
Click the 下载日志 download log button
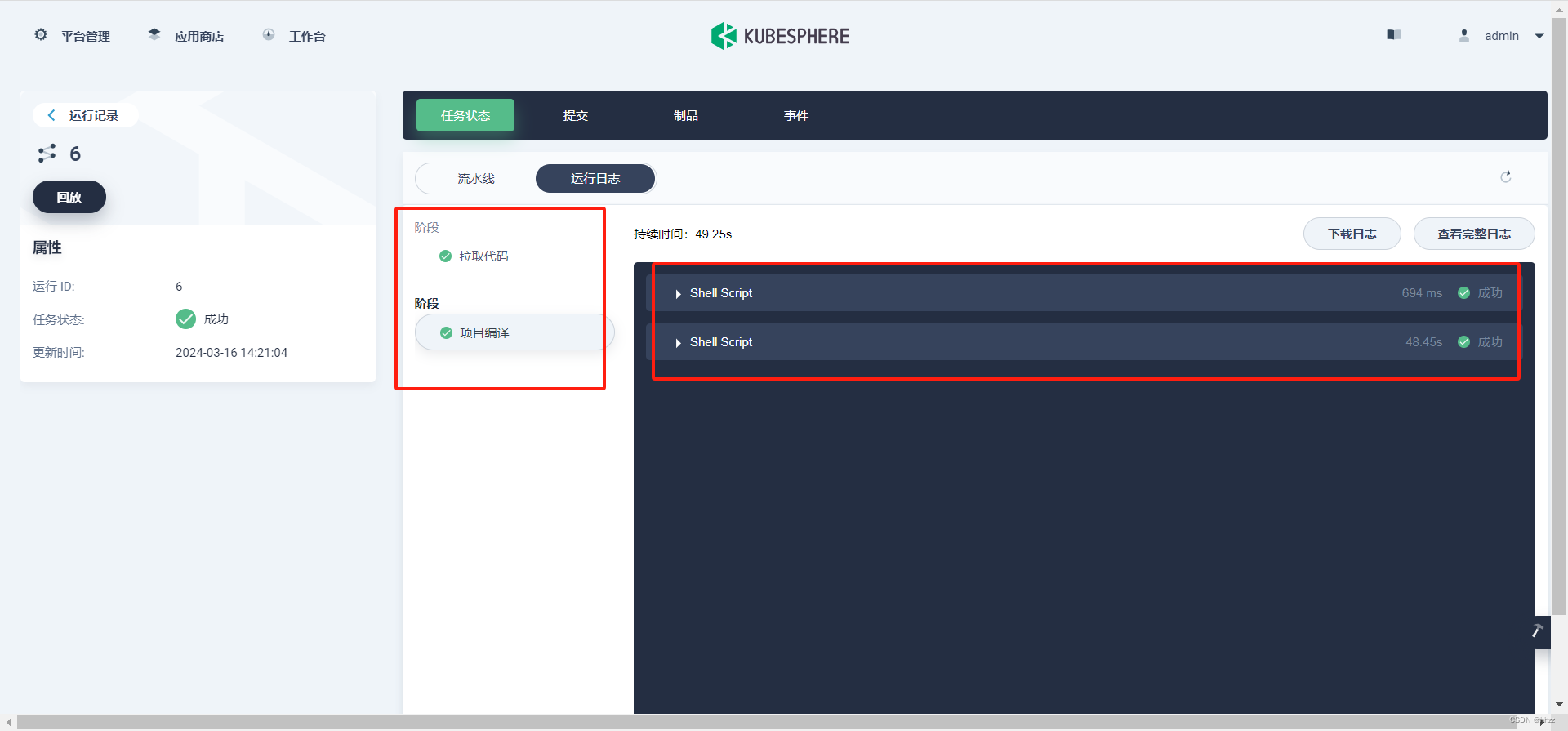(1352, 234)
